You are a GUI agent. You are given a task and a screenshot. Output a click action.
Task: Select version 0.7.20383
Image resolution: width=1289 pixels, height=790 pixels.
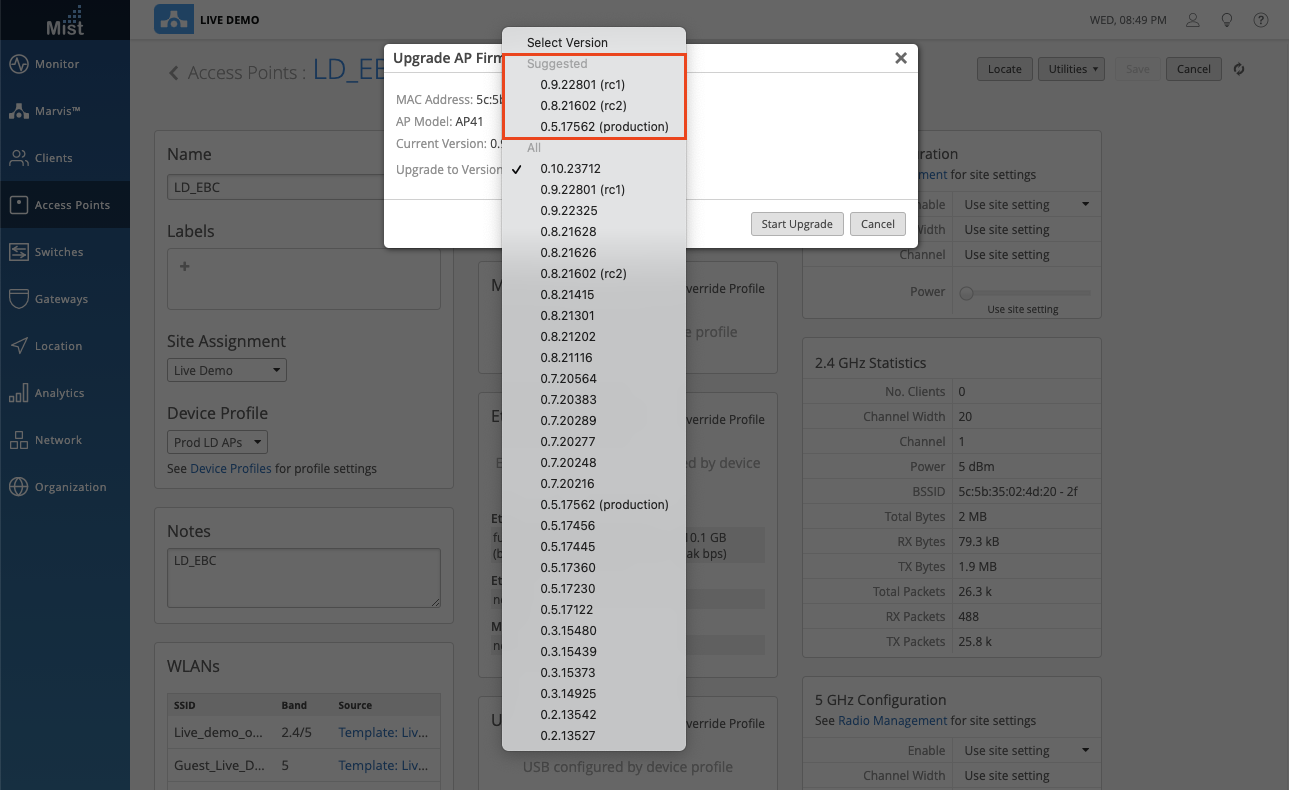pos(594,399)
